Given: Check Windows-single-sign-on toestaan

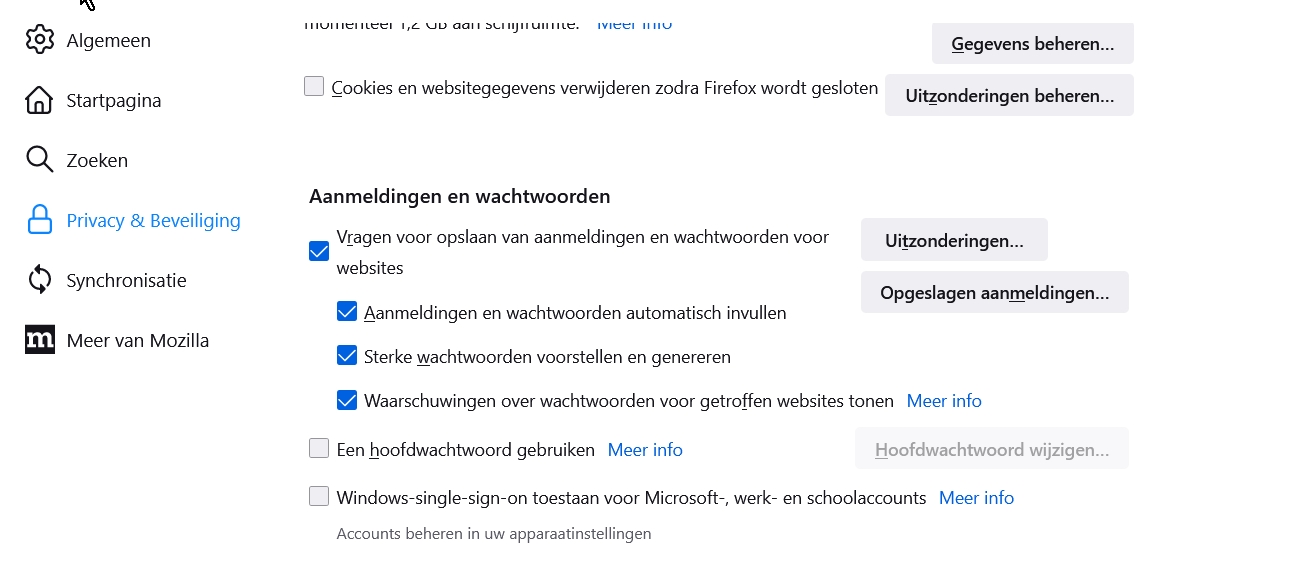Looking at the screenshot, I should tap(318, 495).
